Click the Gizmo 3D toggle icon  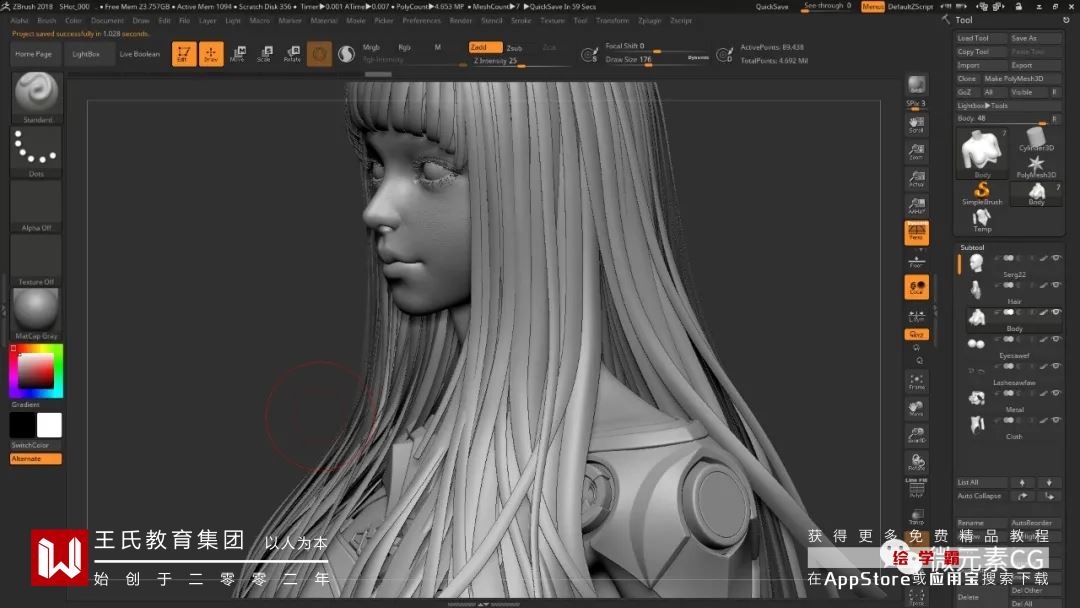point(319,54)
